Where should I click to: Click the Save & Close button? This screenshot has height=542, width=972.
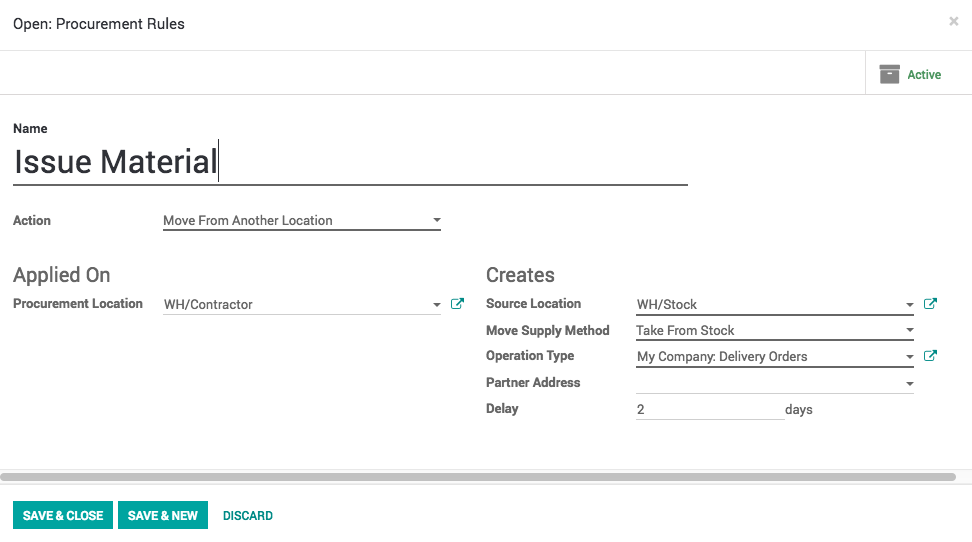click(x=63, y=515)
